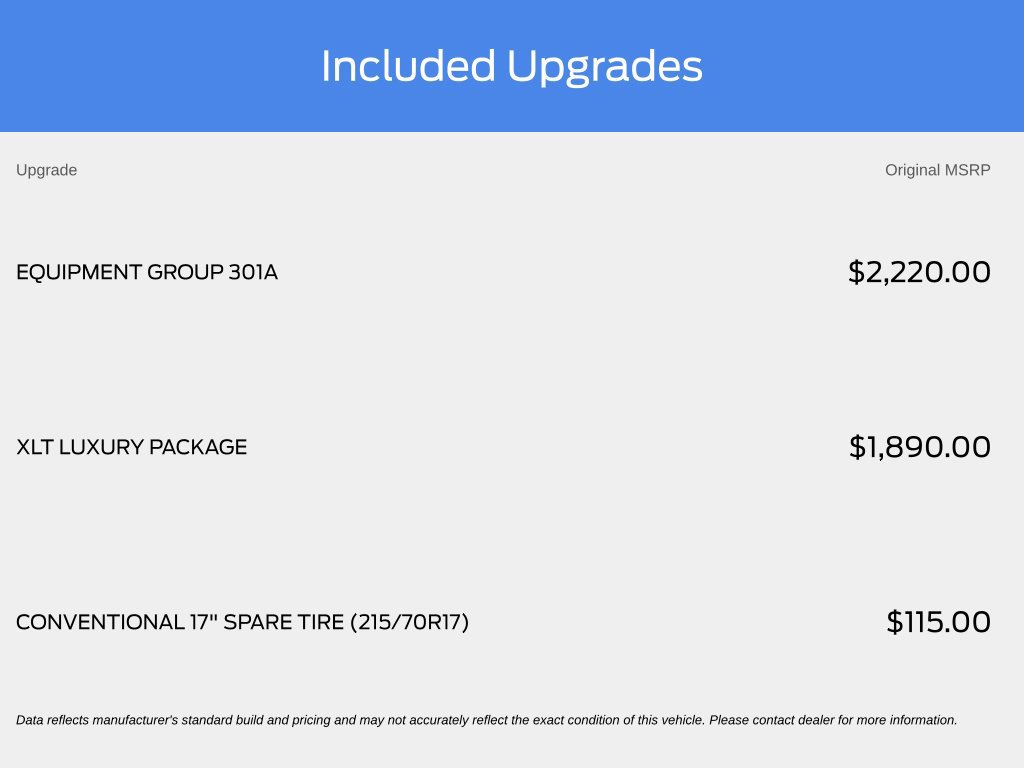The width and height of the screenshot is (1024, 768).
Task: Click the word LUXURY in package name
Action: (x=101, y=447)
